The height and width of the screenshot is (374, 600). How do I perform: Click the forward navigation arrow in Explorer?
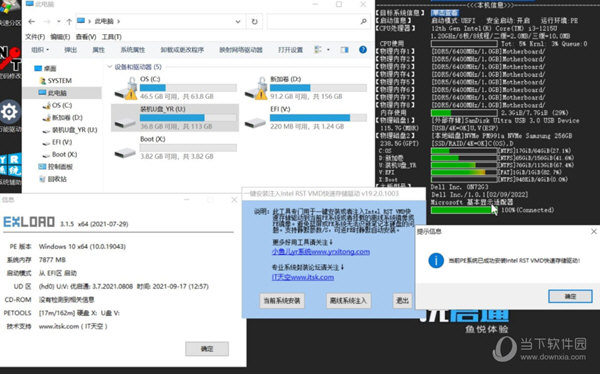(x=47, y=21)
